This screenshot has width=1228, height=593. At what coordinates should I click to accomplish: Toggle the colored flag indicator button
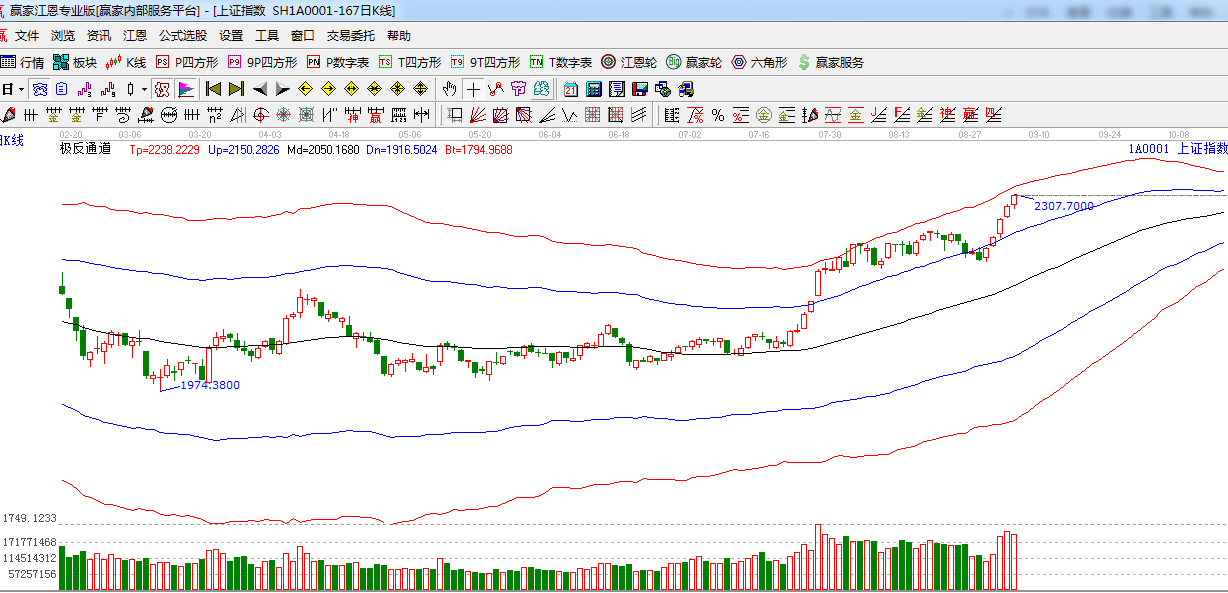click(x=185, y=89)
